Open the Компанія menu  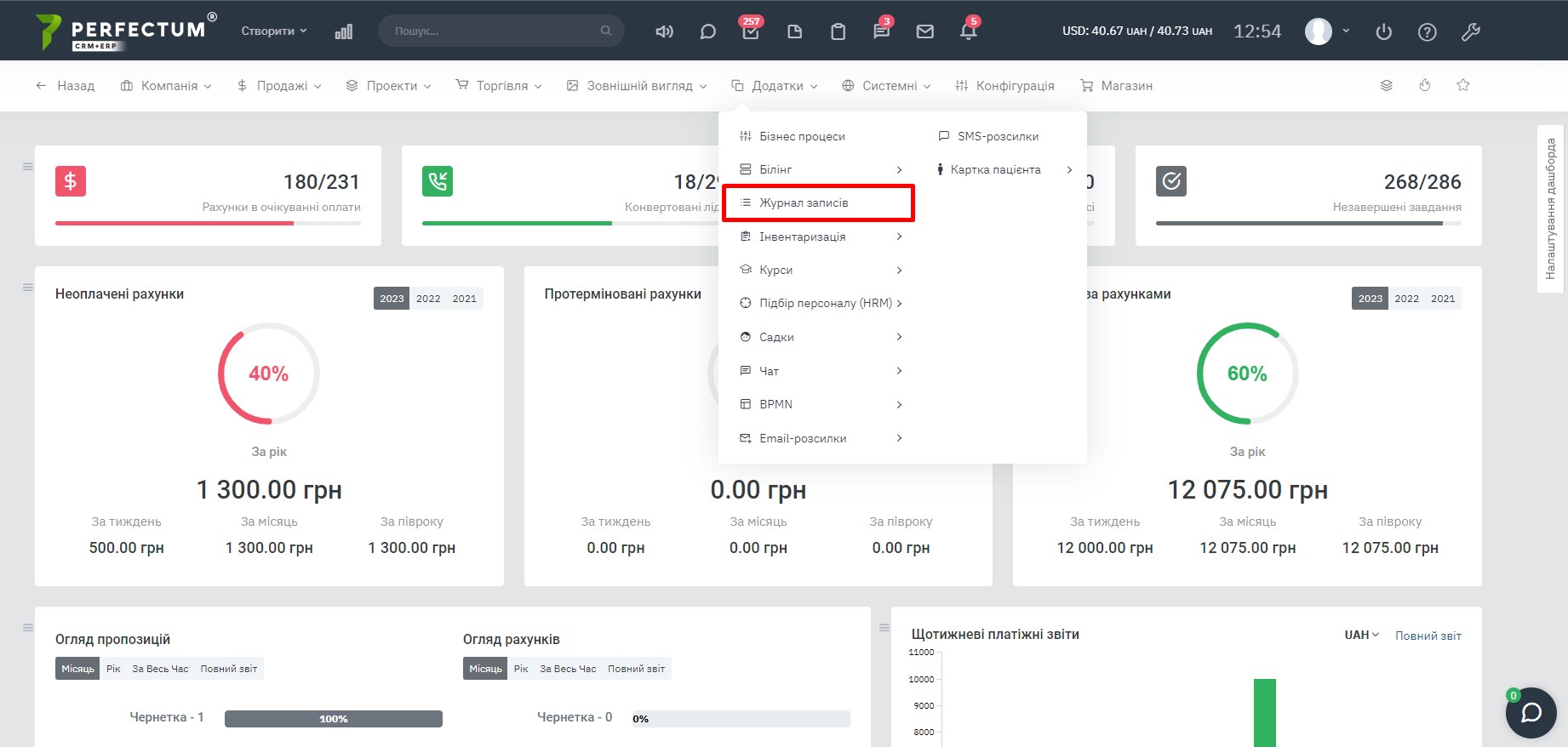click(x=166, y=86)
